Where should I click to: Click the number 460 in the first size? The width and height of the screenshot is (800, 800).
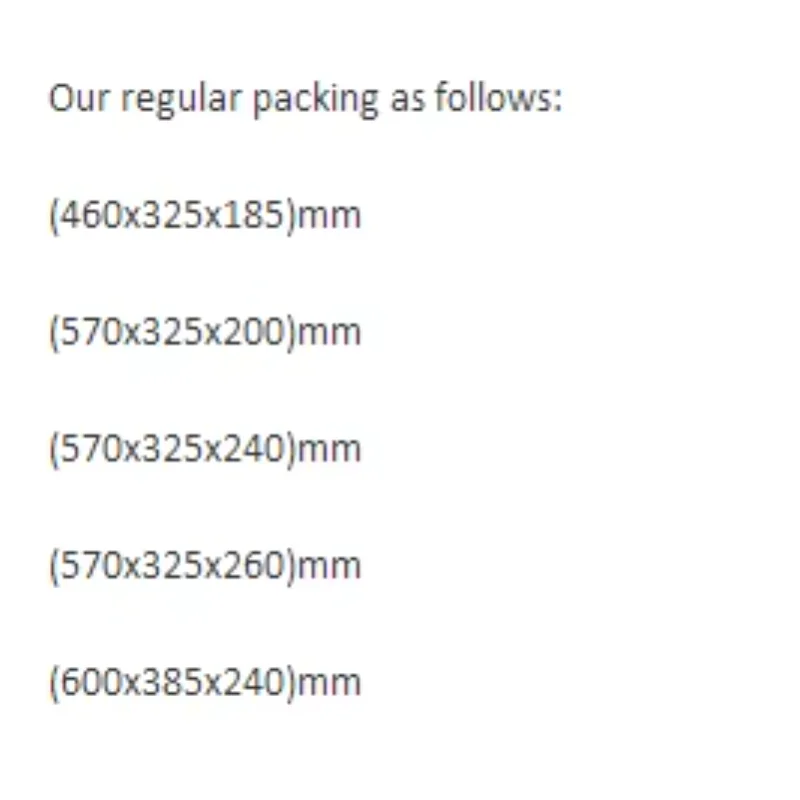(91, 215)
